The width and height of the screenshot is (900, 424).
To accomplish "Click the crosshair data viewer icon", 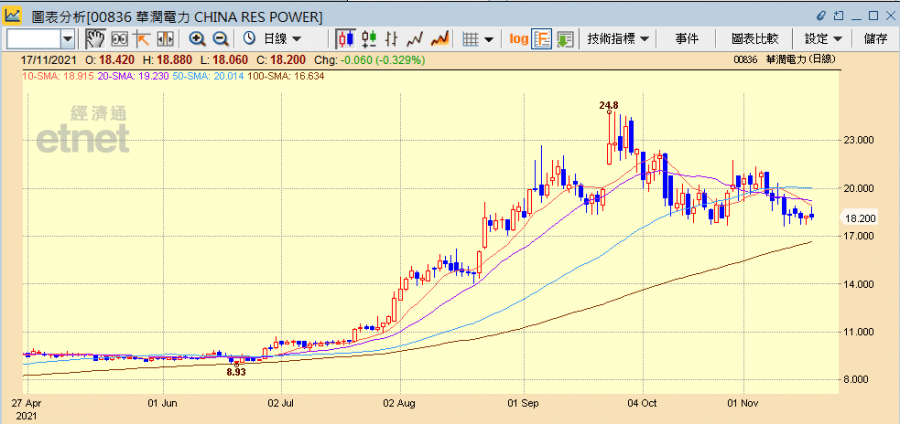I will tap(119, 39).
